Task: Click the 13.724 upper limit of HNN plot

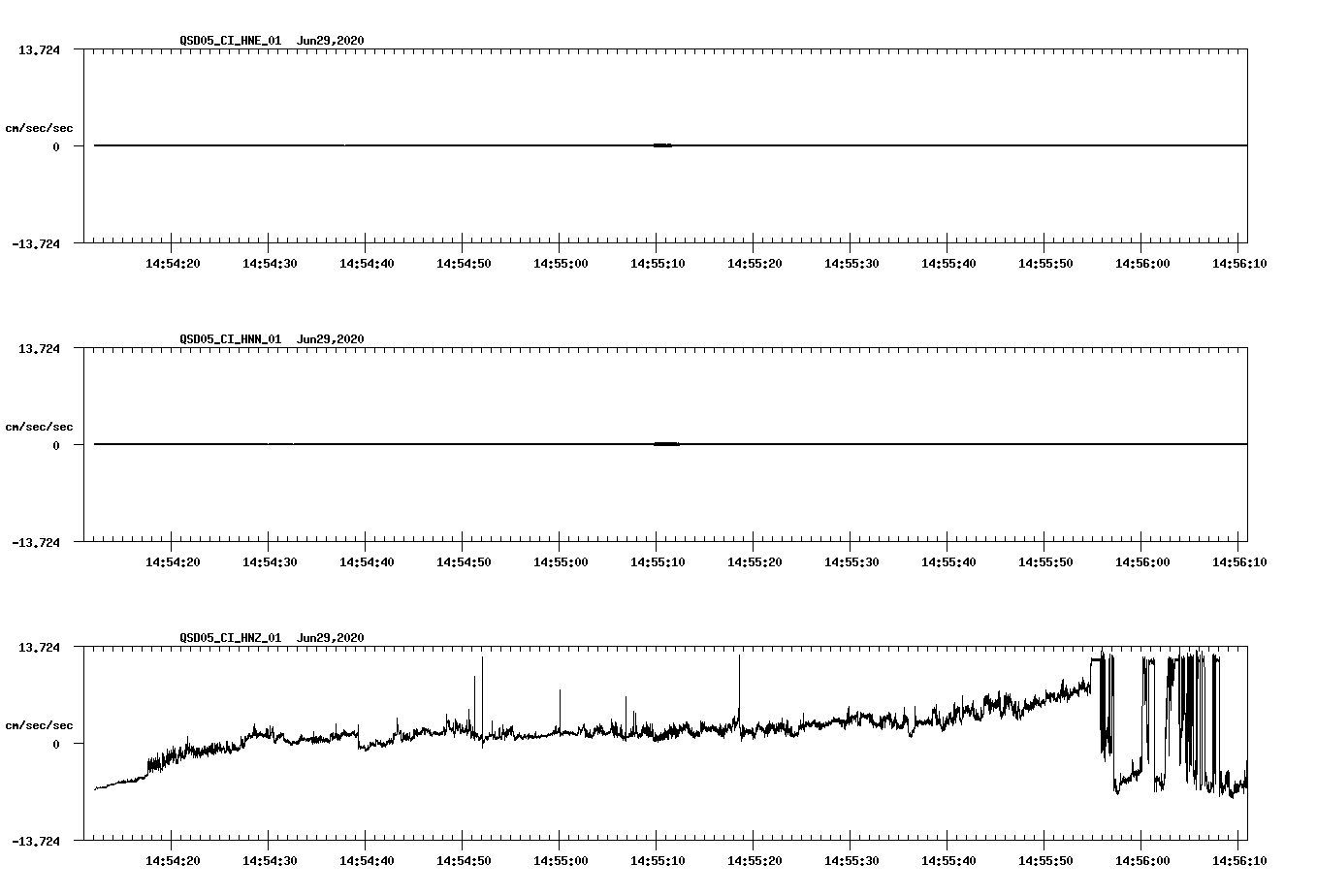Action: (x=40, y=348)
